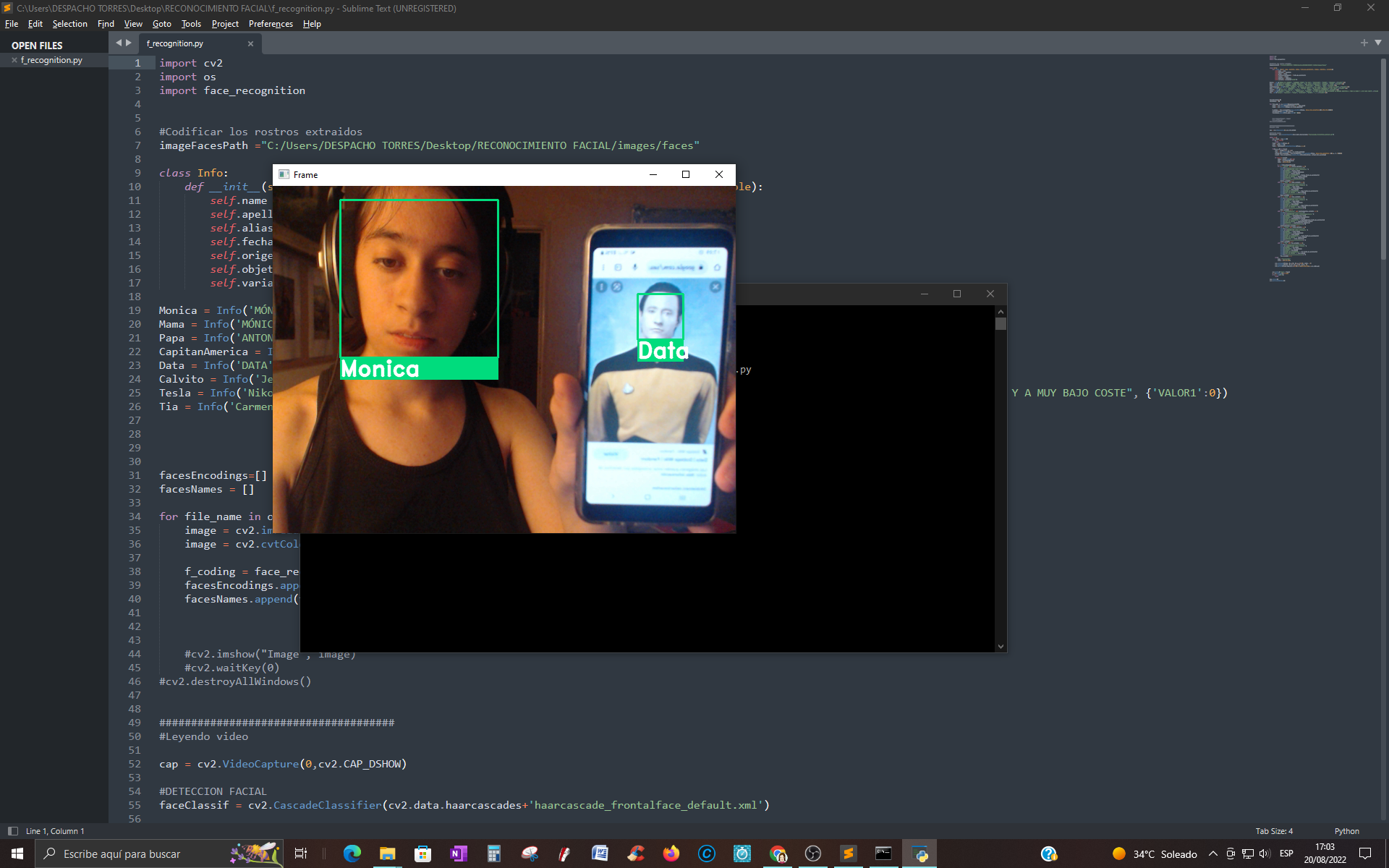Viewport: 1389px width, 868px height.
Task: Open the Preferences menu
Action: coord(270,24)
